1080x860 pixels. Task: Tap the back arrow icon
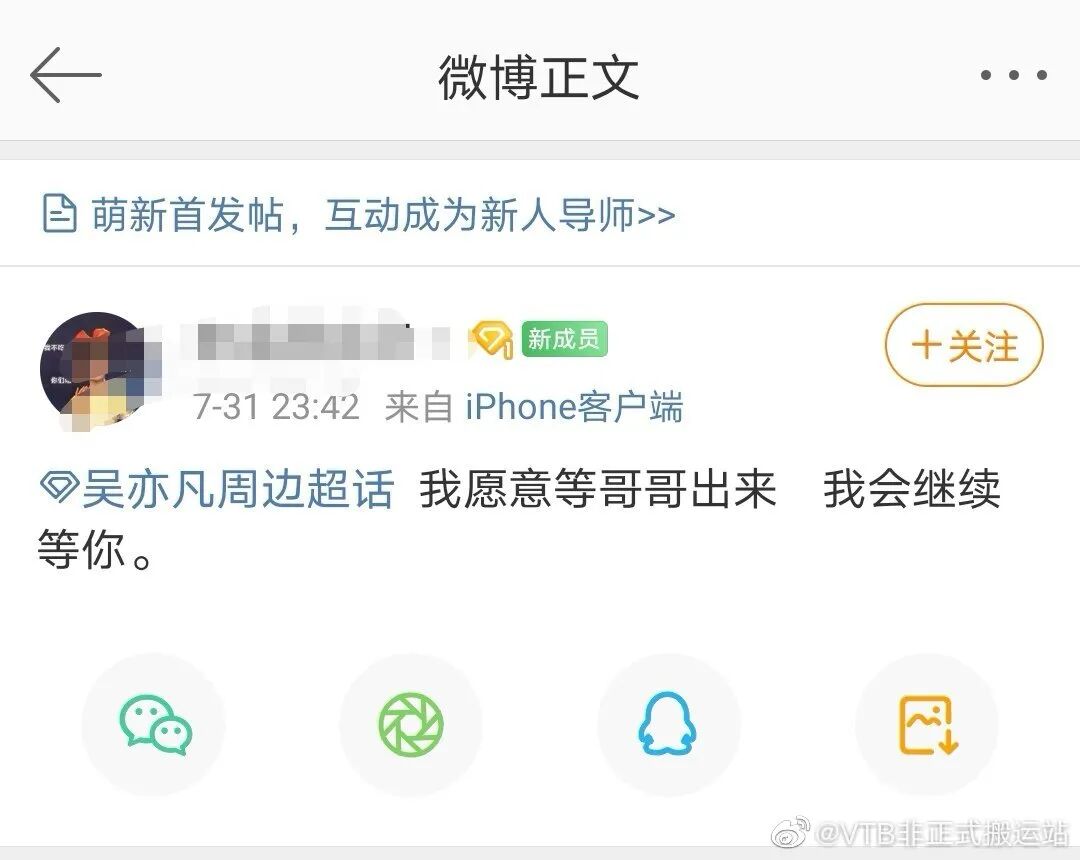tap(66, 75)
